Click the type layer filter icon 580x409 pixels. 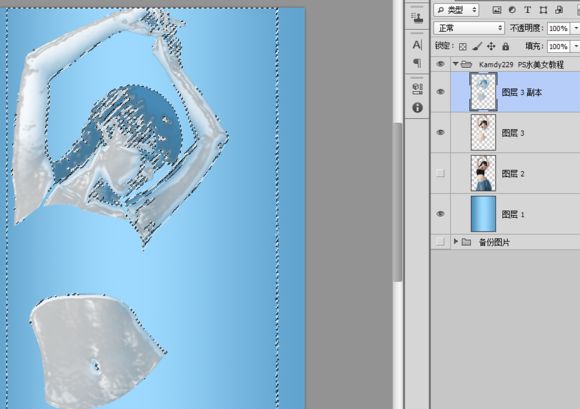pyautogui.click(x=527, y=10)
